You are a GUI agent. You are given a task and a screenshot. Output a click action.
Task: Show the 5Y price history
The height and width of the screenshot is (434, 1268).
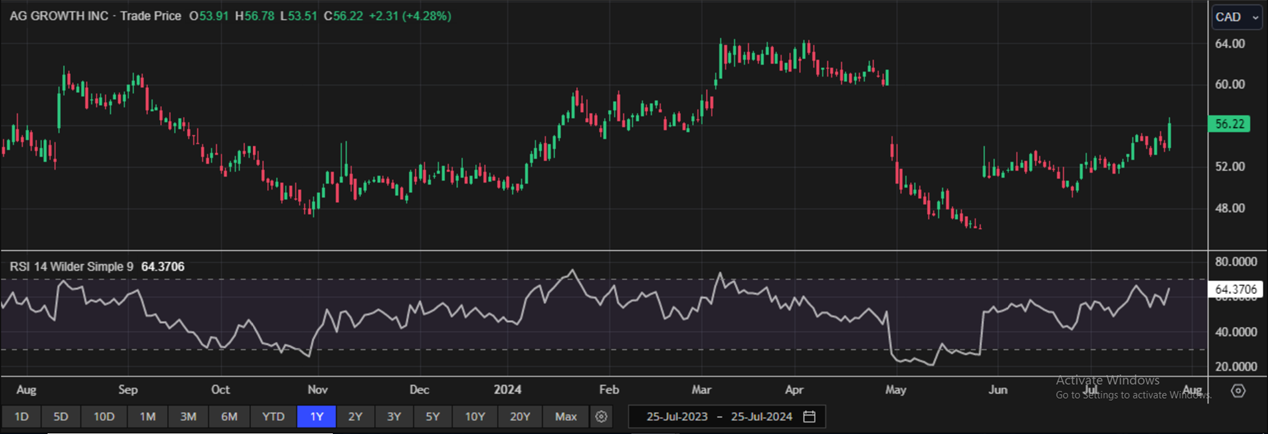pyautogui.click(x=432, y=416)
